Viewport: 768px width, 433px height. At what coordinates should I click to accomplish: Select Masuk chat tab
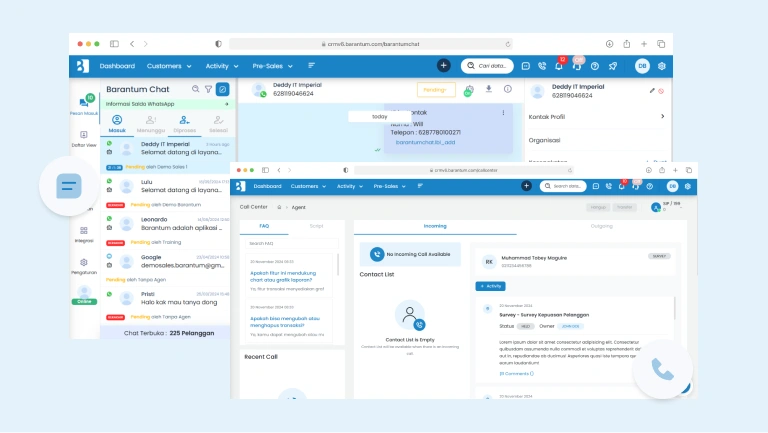pyautogui.click(x=117, y=124)
